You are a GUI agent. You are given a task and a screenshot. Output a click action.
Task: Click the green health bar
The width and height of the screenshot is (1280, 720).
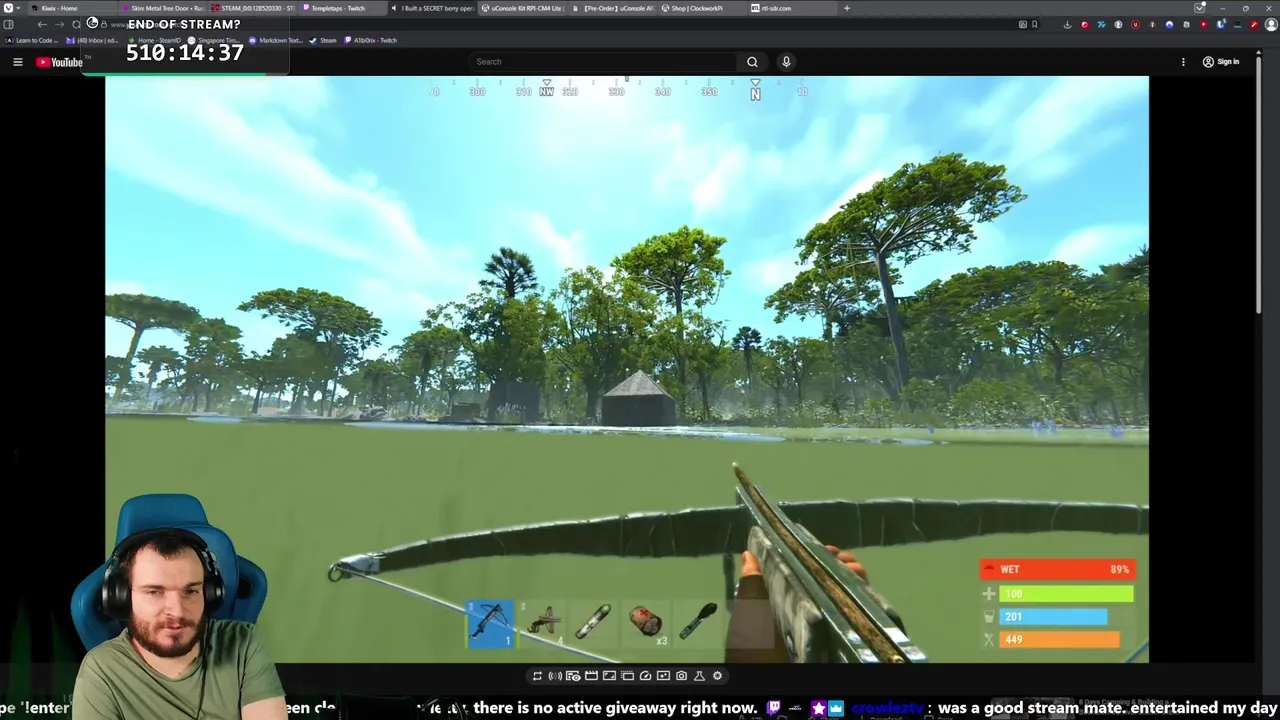coord(1066,594)
